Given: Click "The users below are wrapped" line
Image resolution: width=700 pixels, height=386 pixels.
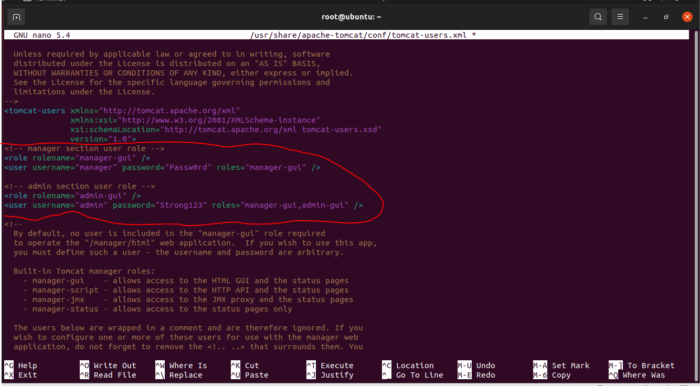Looking at the screenshot, I should coord(188,328).
